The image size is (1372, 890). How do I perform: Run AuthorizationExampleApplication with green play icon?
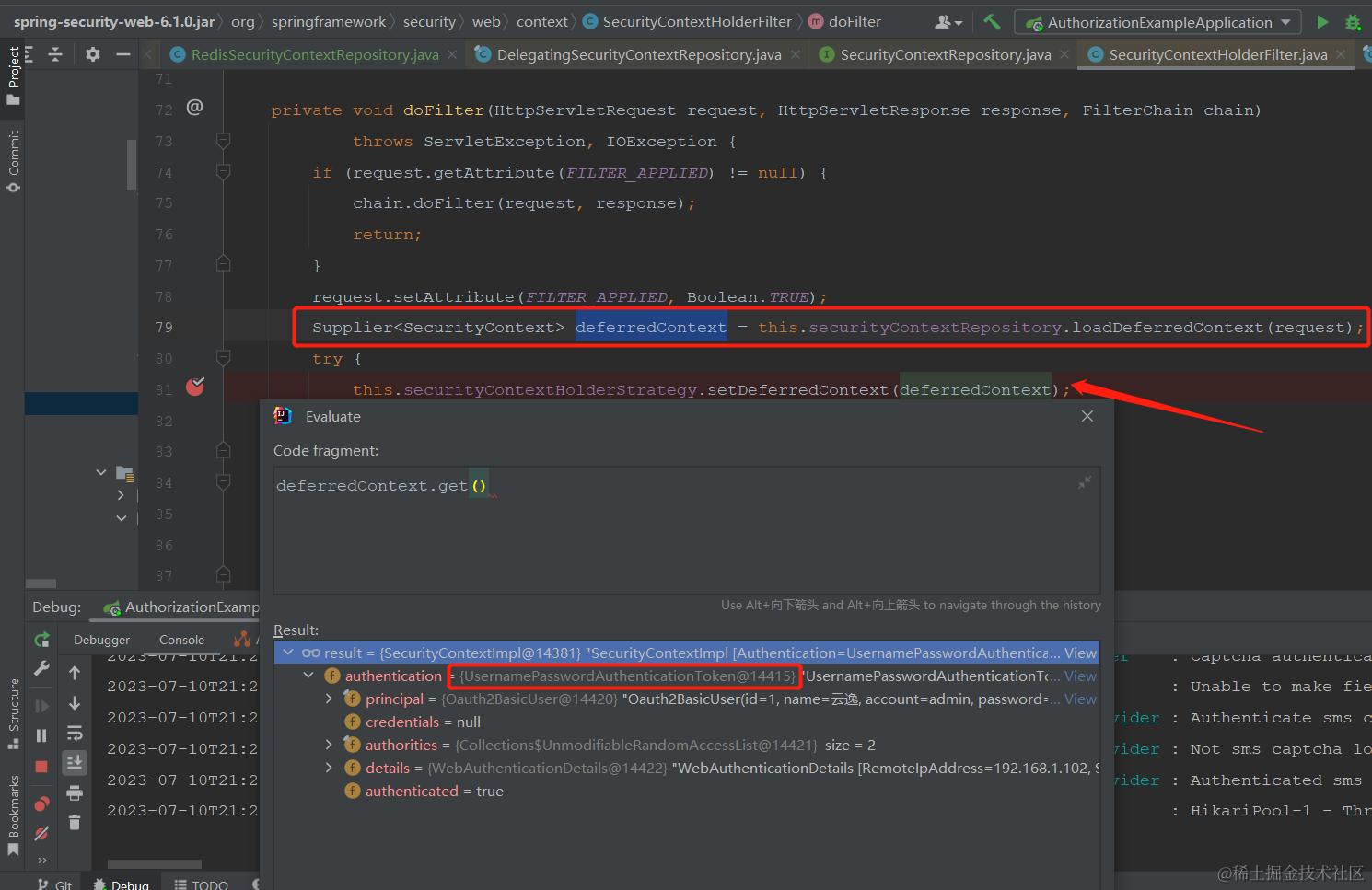coord(1323,21)
